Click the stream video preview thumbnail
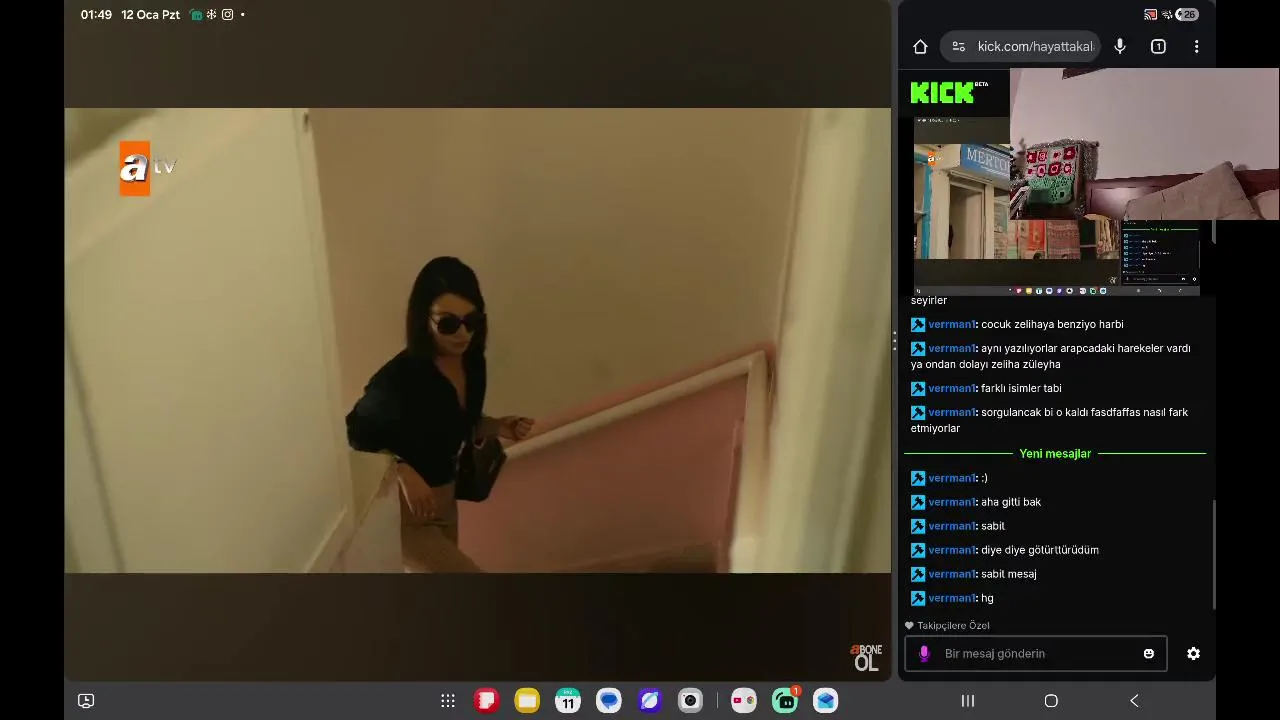Viewport: 1280px width, 720px height. [1057, 206]
